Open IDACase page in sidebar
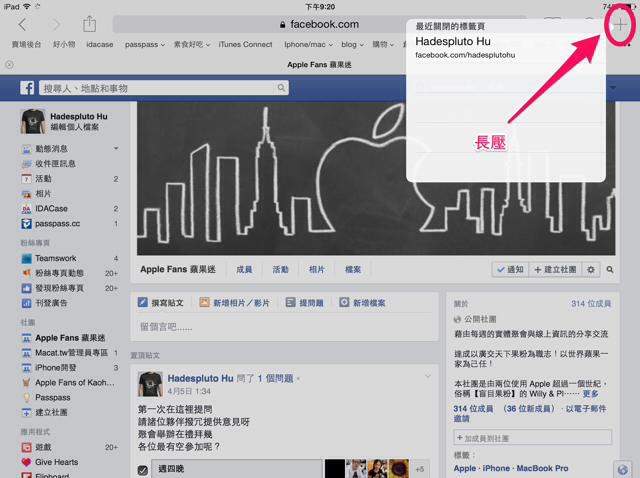This screenshot has height=478, width=640. (x=51, y=209)
